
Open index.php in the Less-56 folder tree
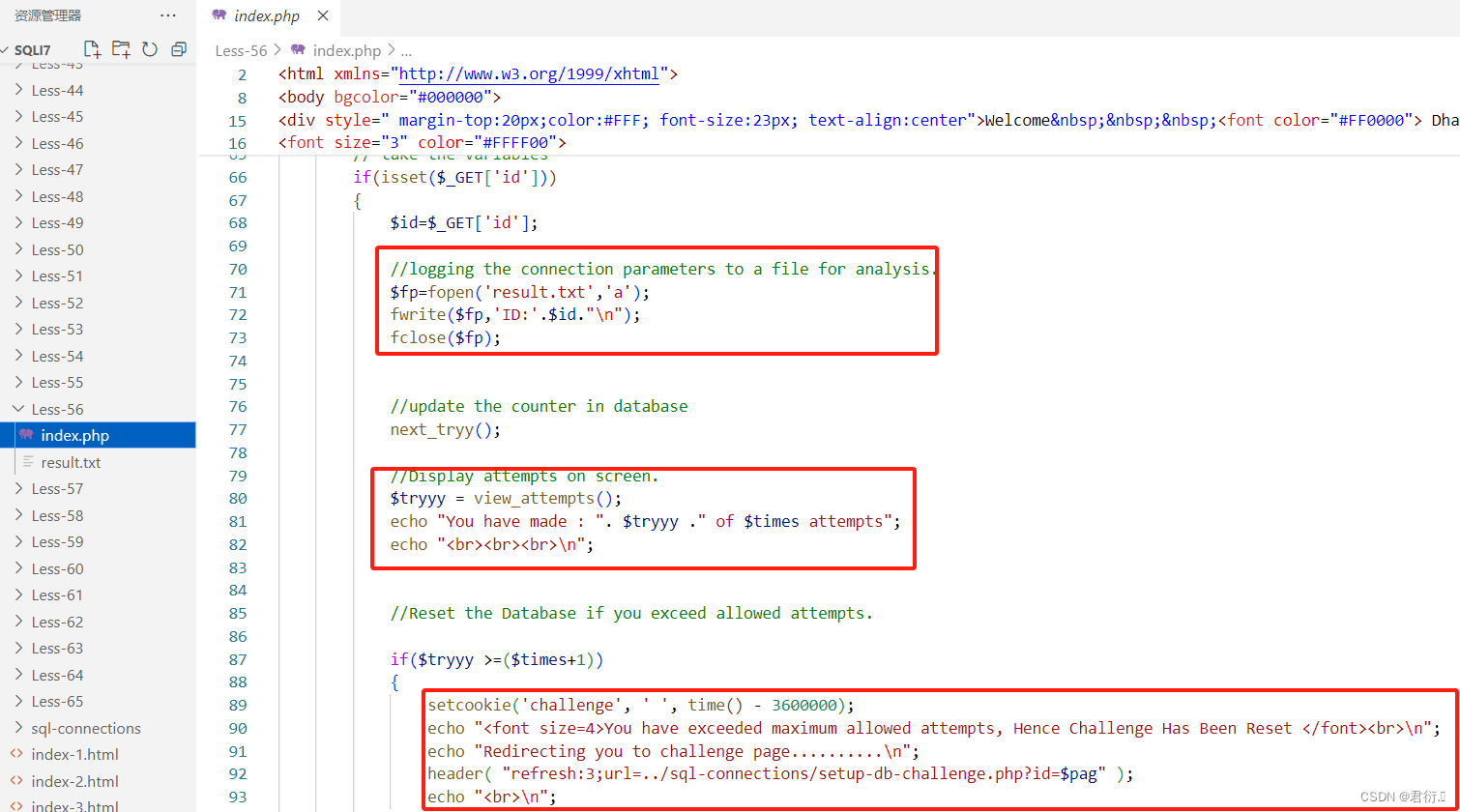point(98,435)
